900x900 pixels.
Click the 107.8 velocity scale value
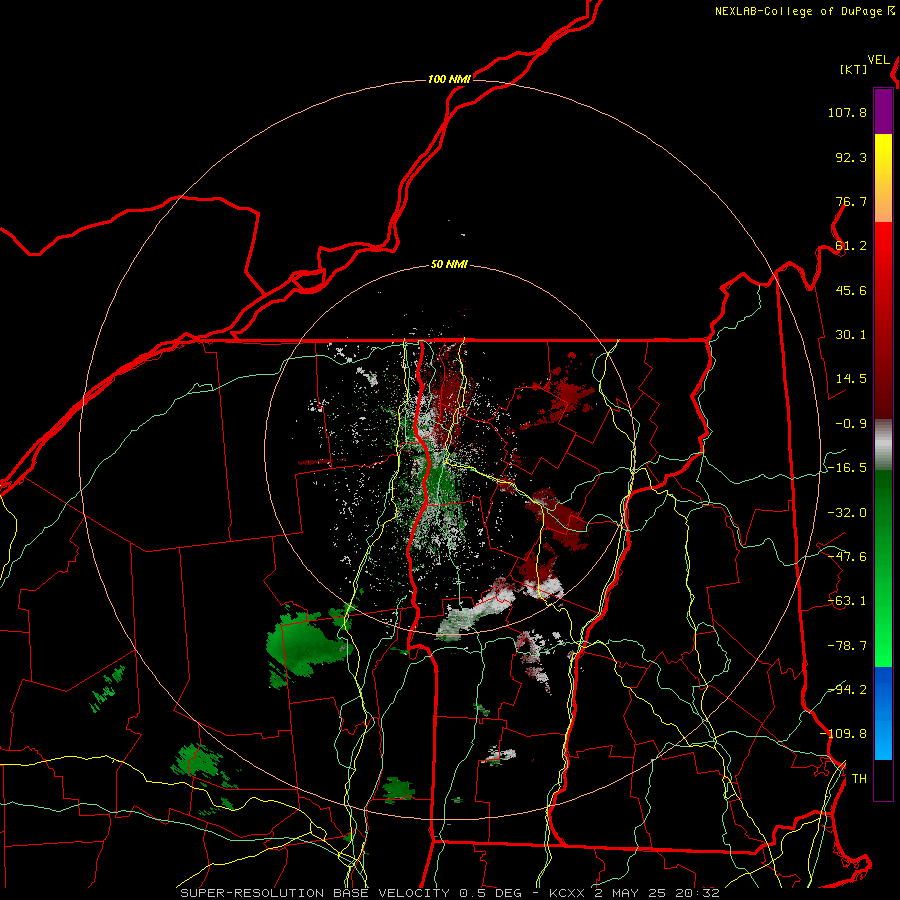tap(847, 112)
